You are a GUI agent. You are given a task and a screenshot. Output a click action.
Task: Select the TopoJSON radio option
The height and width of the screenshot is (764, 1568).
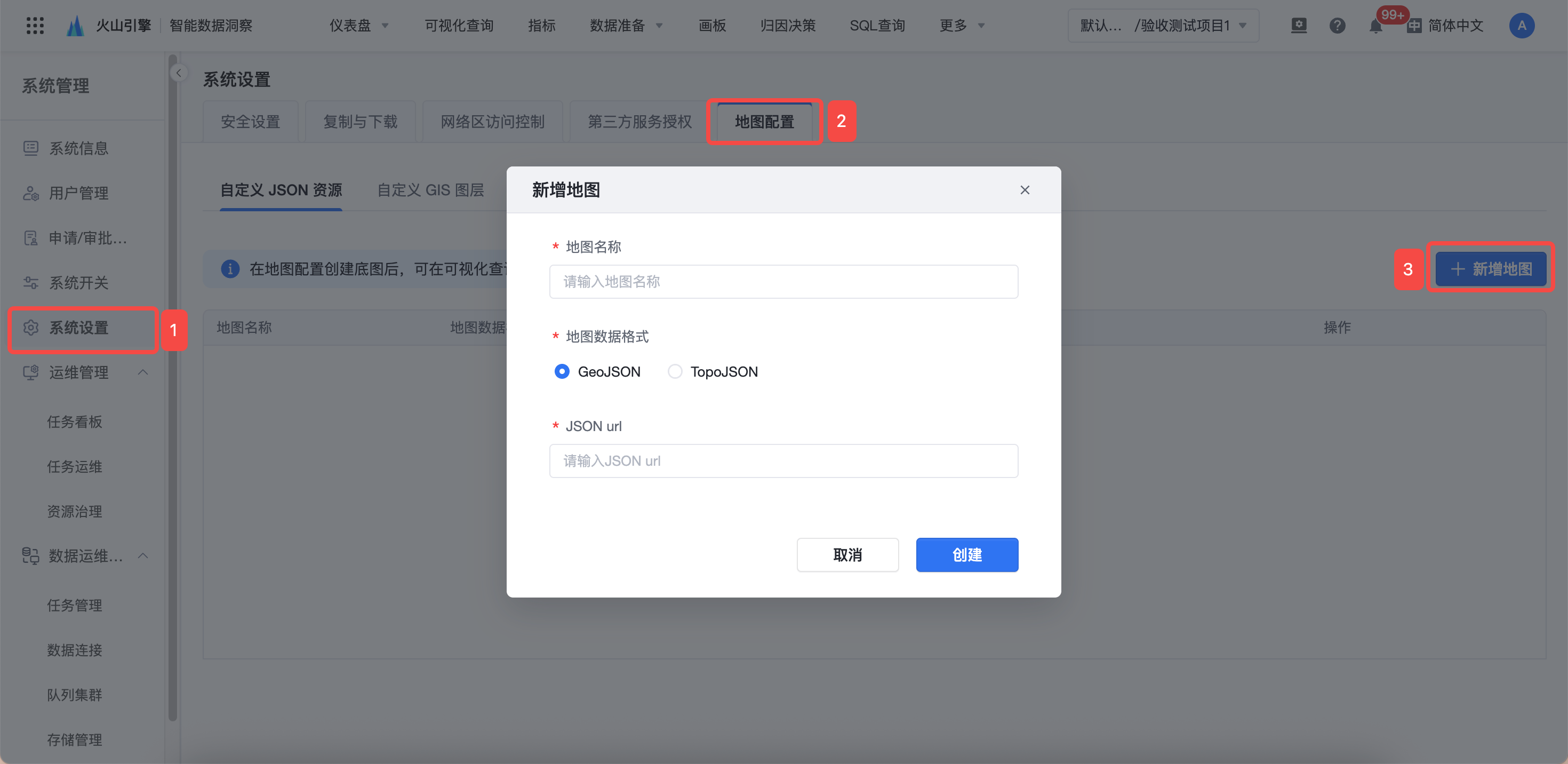675,371
